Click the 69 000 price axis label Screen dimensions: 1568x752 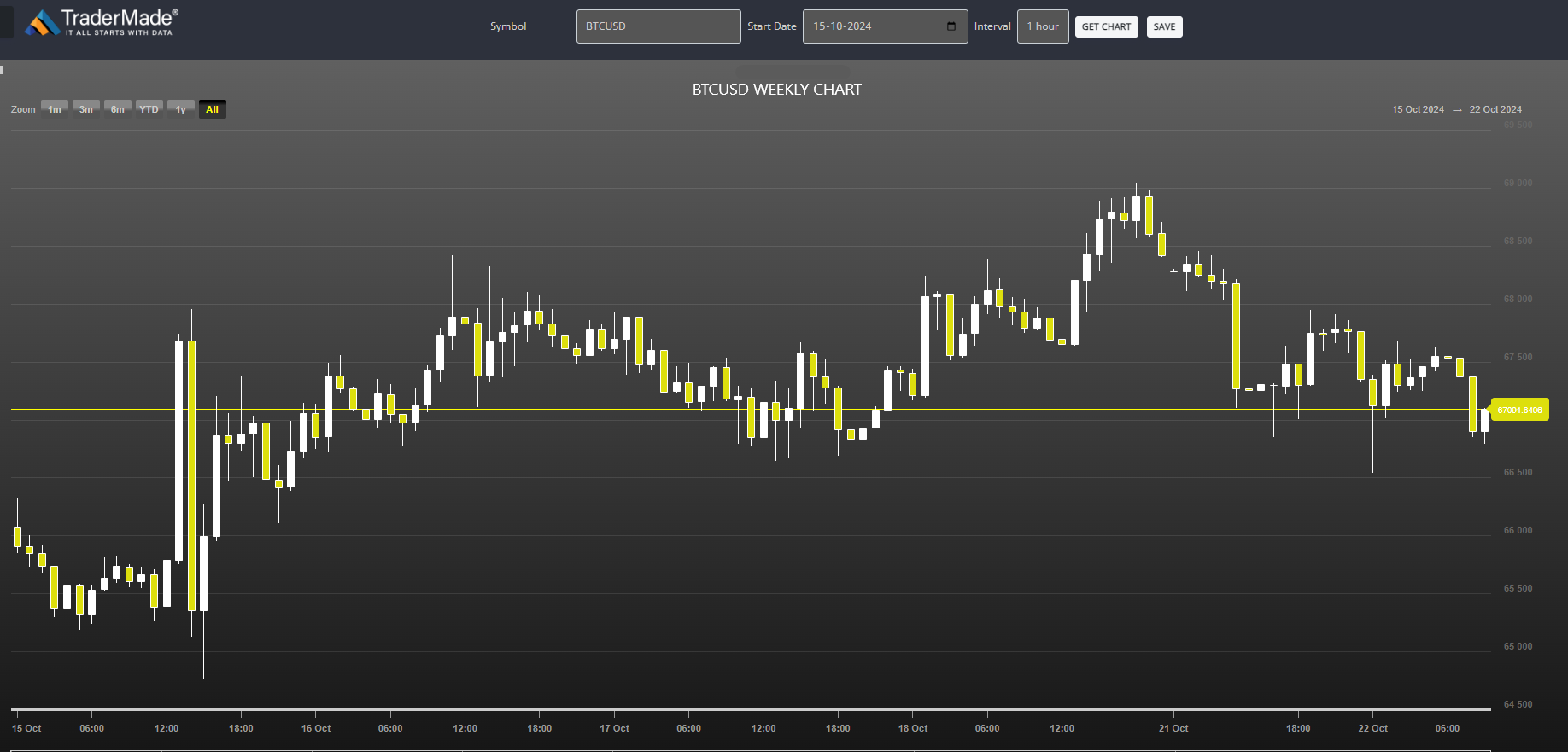[x=1518, y=183]
